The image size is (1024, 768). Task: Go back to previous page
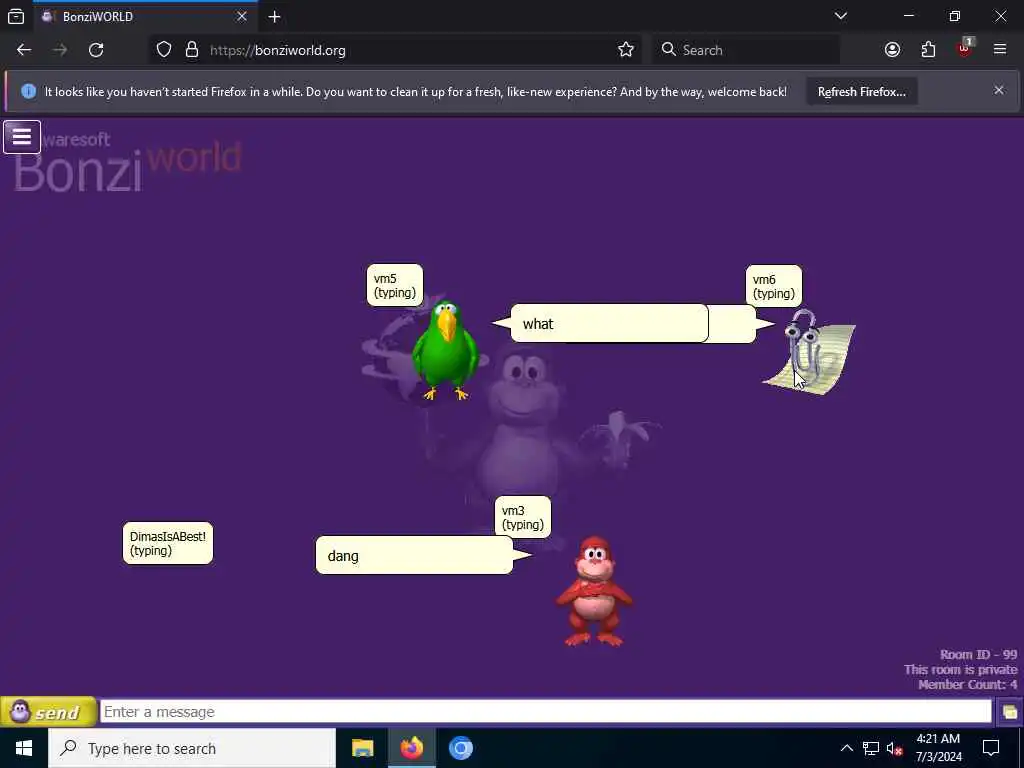click(24, 50)
